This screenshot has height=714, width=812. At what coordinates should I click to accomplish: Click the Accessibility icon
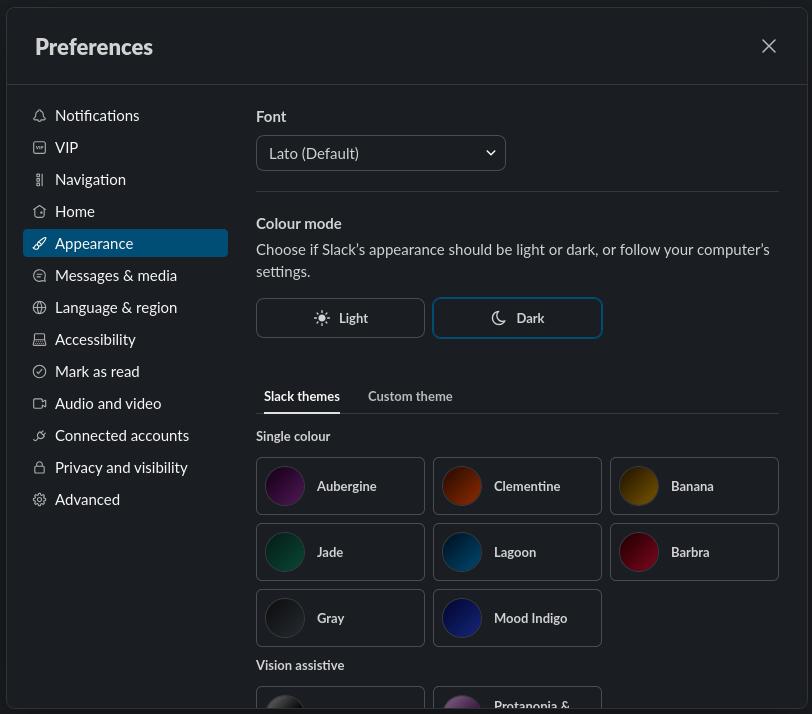coord(39,340)
